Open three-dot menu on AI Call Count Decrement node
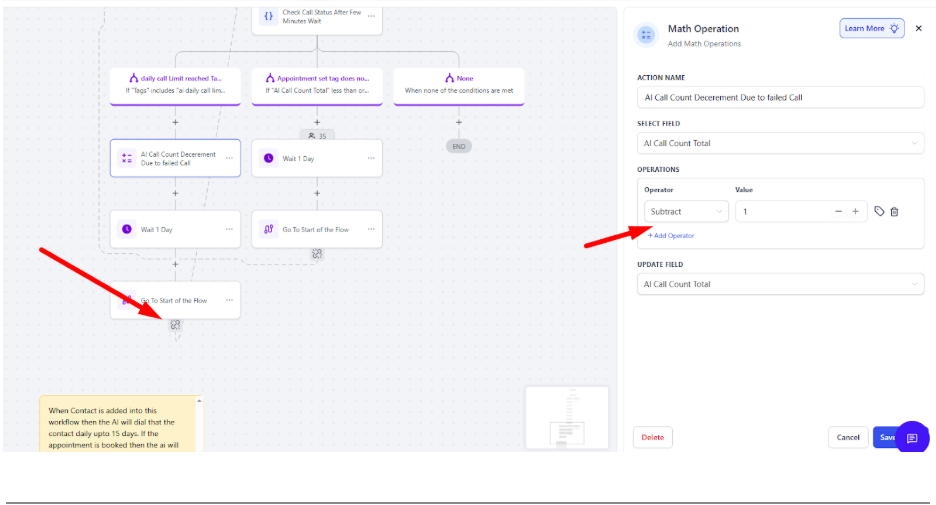936x505 pixels. 229,158
